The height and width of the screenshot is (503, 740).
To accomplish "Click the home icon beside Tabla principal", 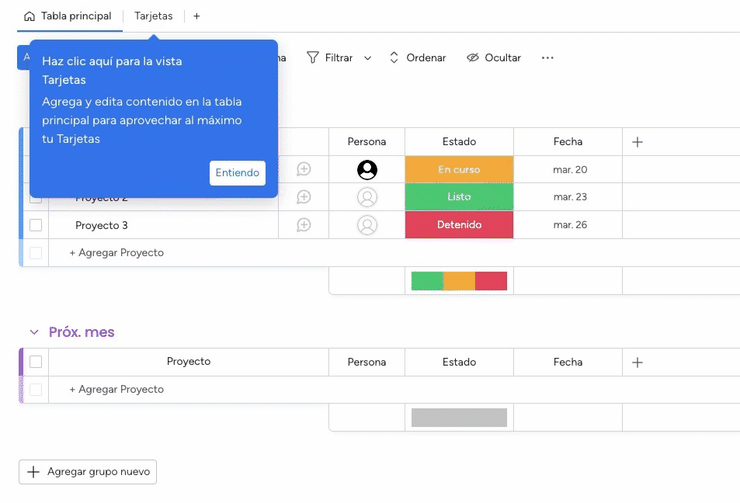I will pyautogui.click(x=29, y=16).
